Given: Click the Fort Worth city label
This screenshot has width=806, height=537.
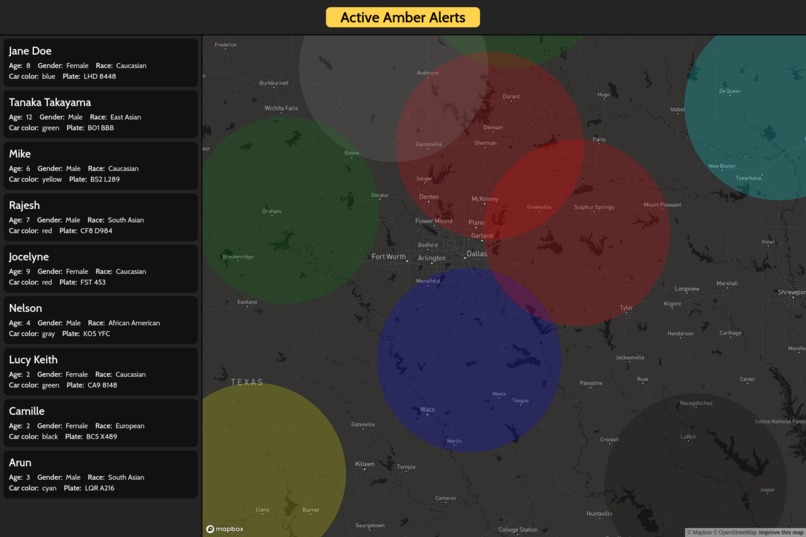Looking at the screenshot, I should click(389, 256).
